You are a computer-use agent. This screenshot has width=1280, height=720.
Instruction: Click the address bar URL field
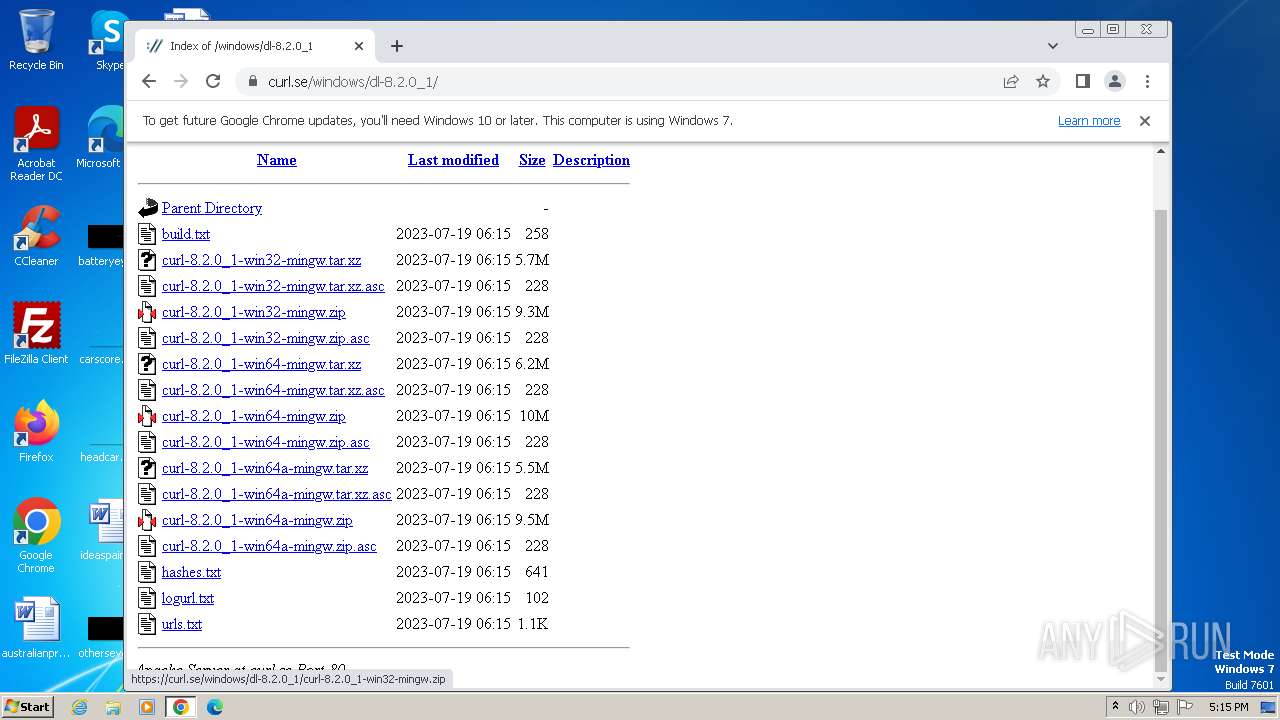pos(620,81)
